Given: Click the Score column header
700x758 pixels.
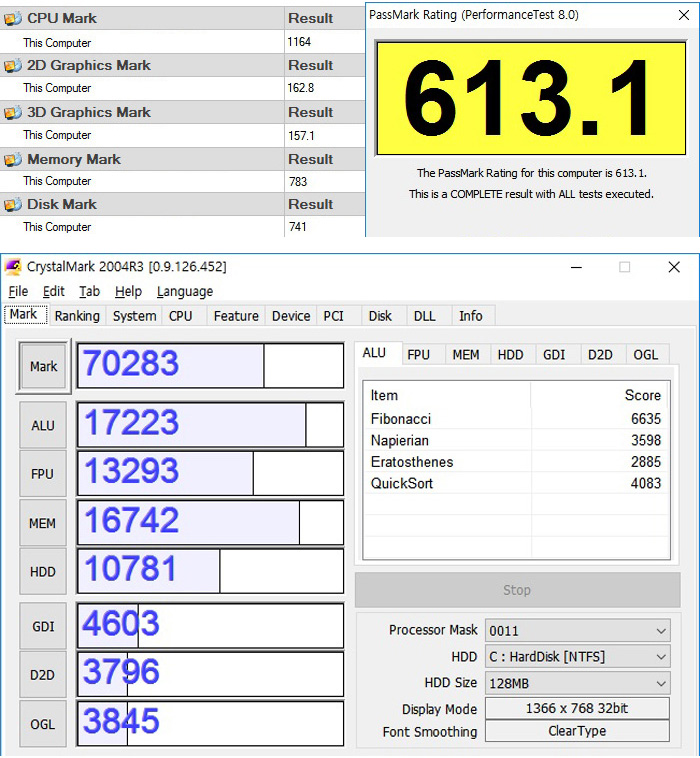Looking at the screenshot, I should point(599,395).
